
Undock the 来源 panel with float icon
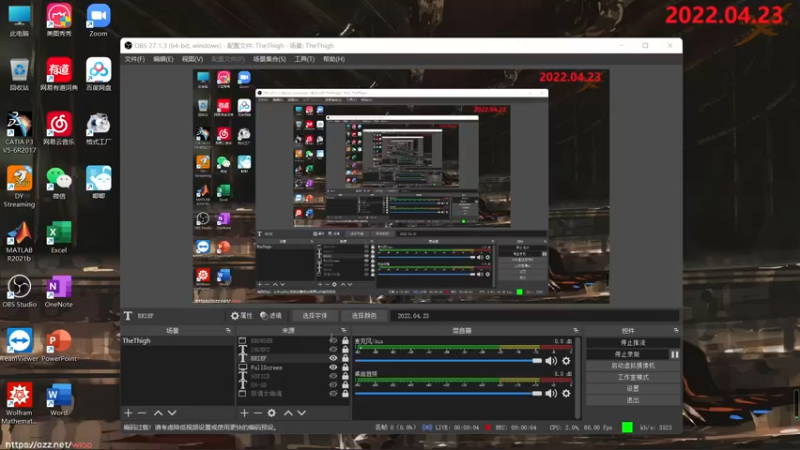pos(344,331)
